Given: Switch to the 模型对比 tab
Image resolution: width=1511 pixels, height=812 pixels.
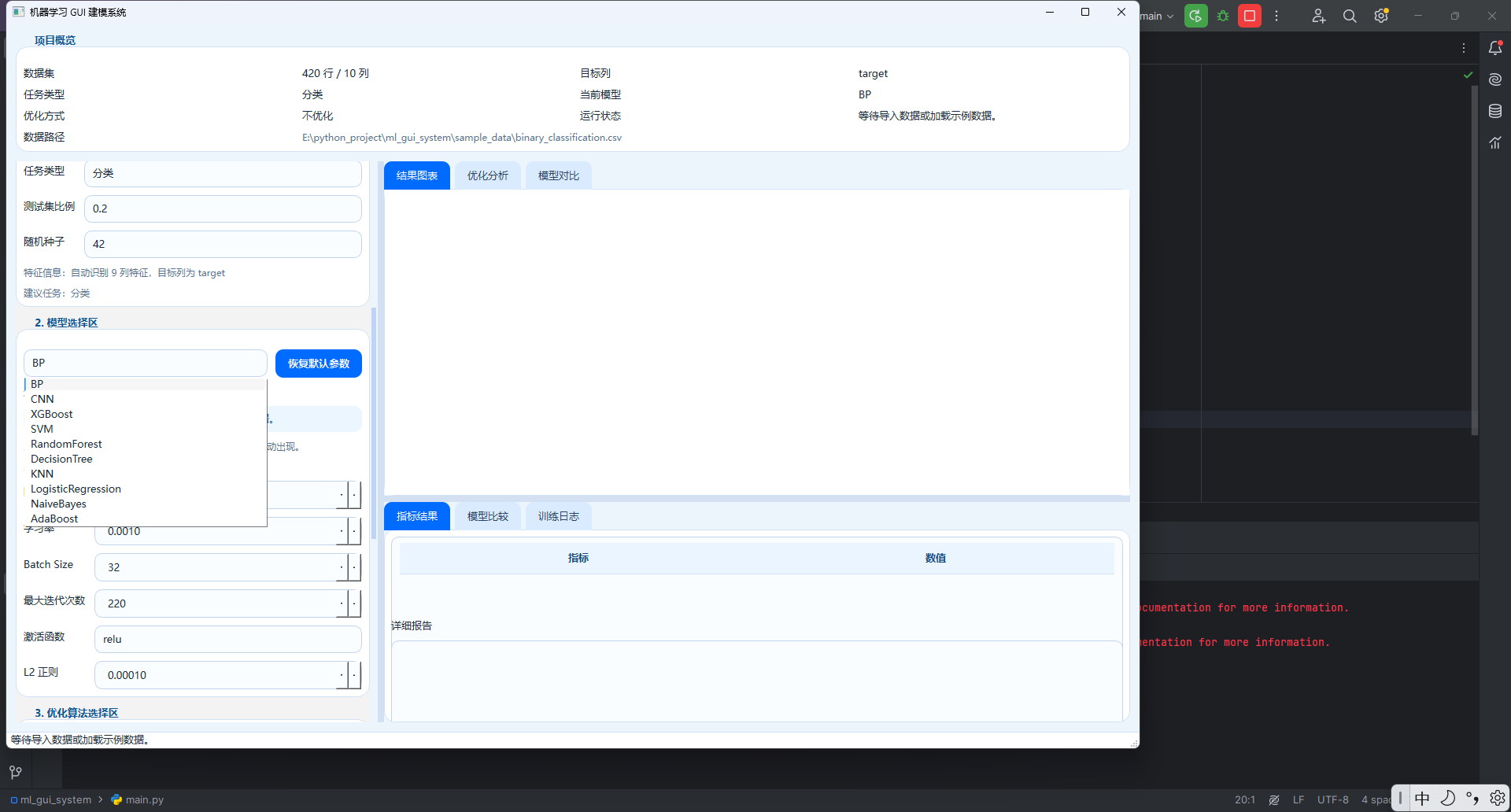Looking at the screenshot, I should [x=559, y=175].
